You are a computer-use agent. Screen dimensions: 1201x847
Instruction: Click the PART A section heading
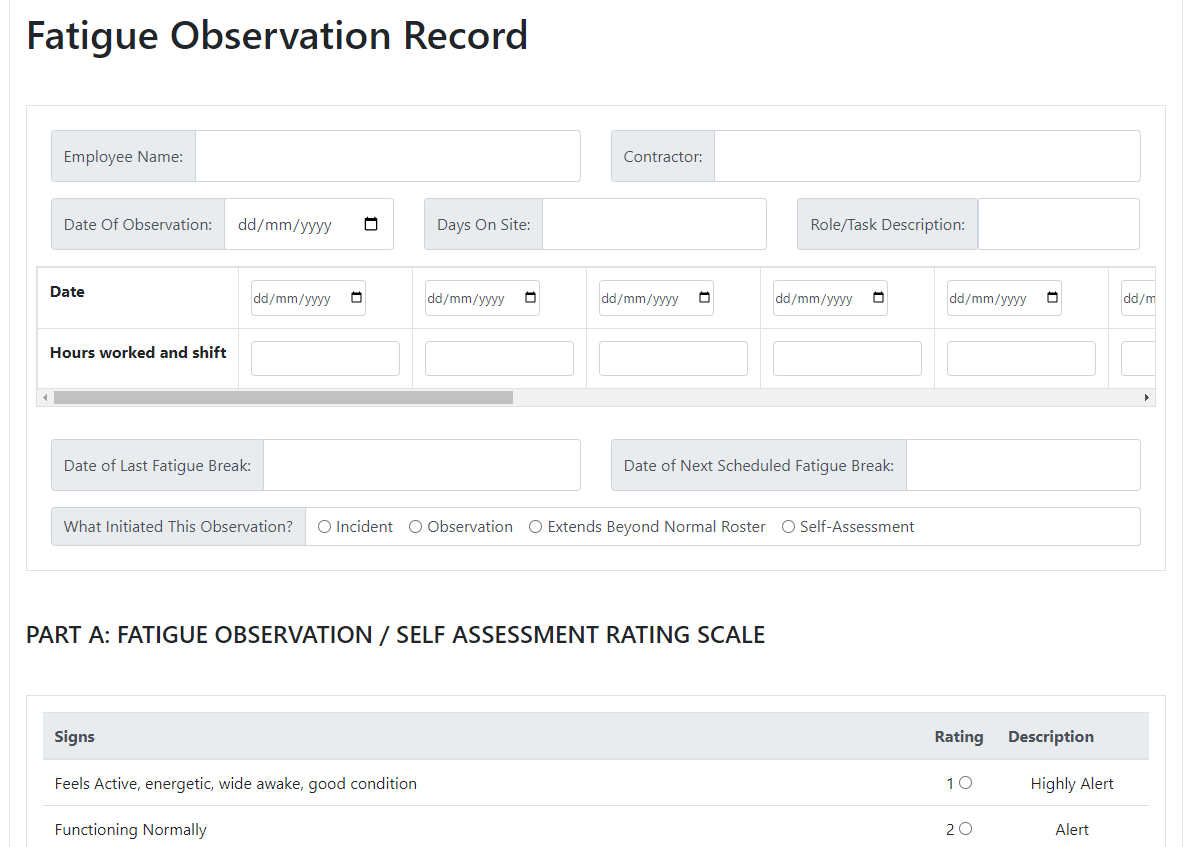[x=395, y=635]
